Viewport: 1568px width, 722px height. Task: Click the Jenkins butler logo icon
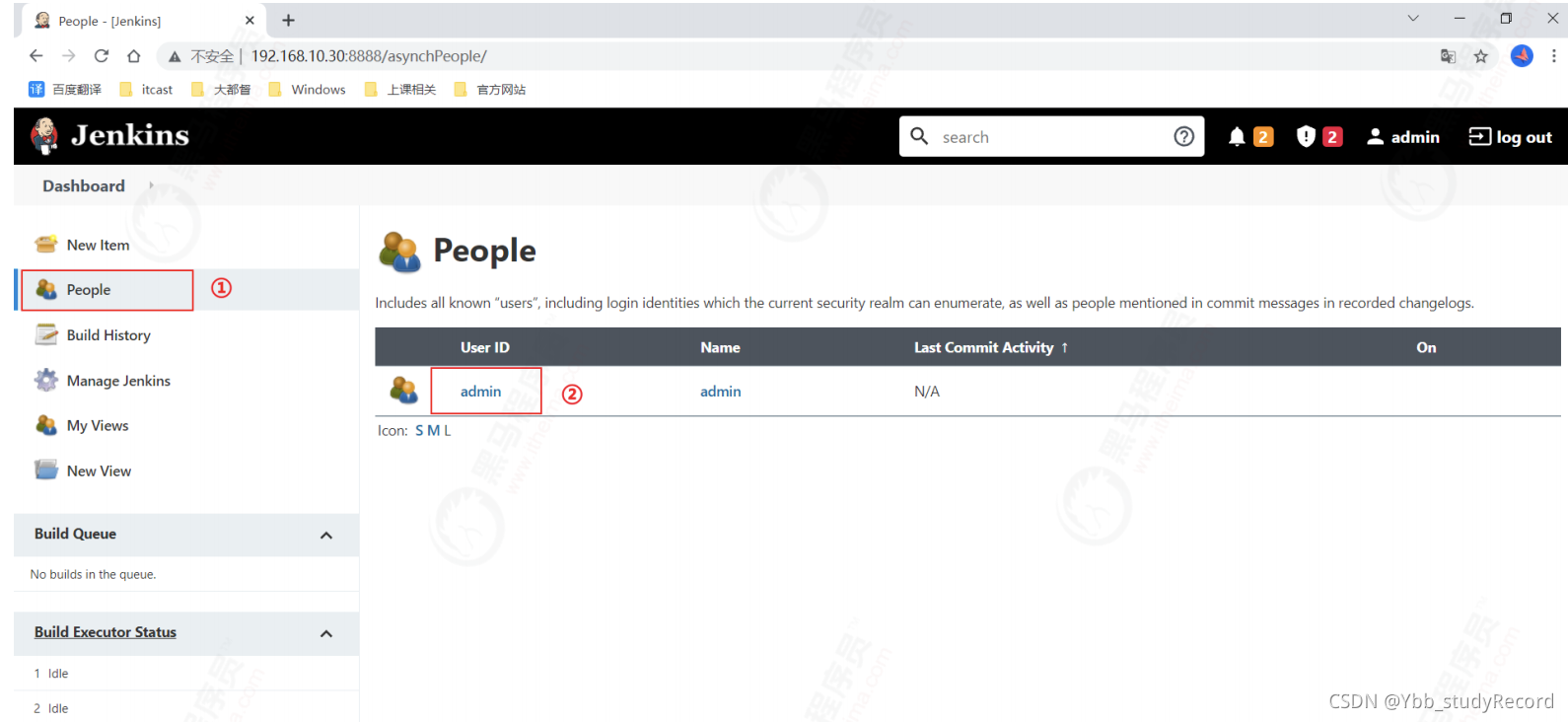(x=44, y=136)
